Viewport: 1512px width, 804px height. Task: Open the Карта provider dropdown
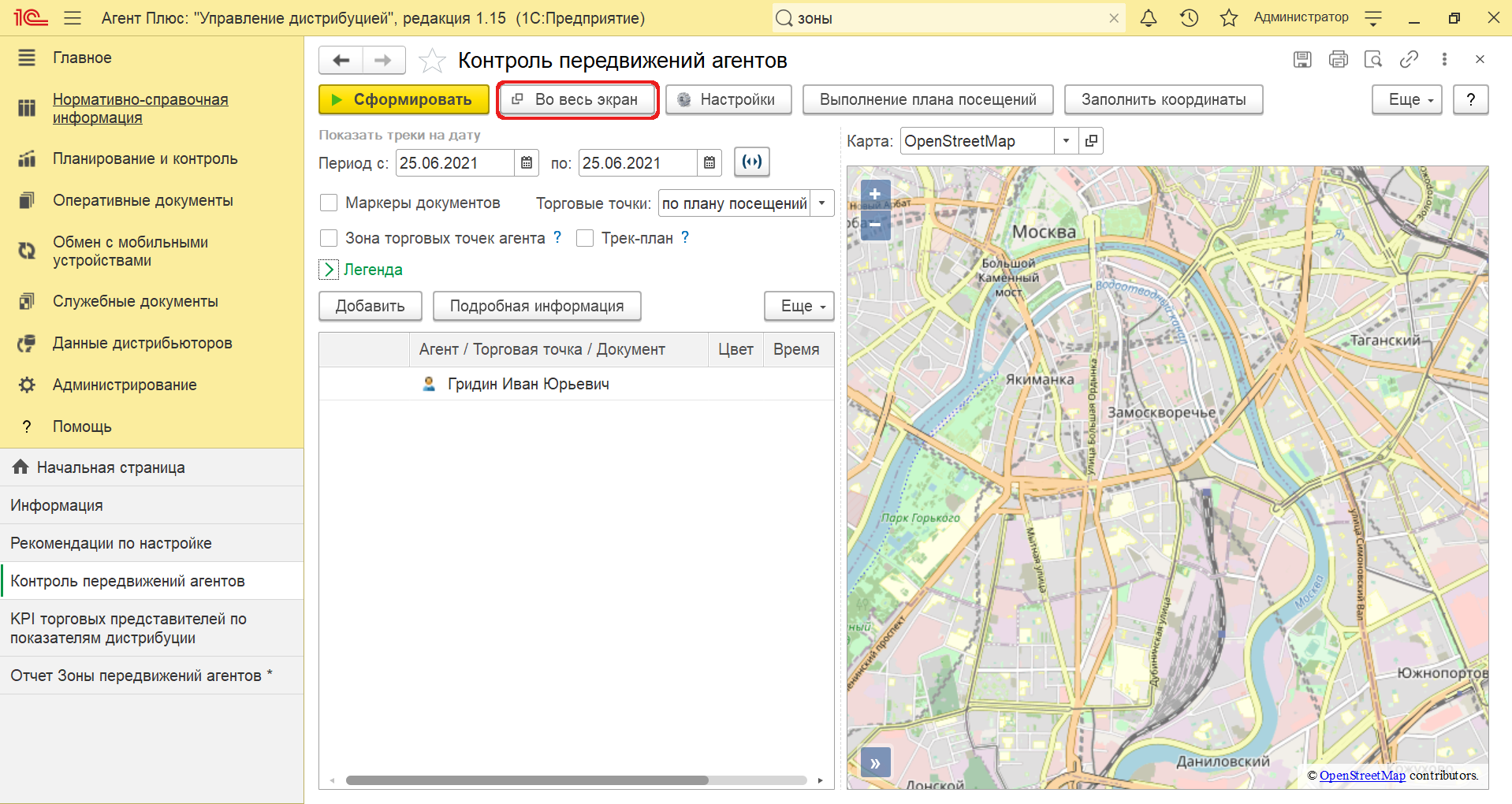click(1066, 141)
